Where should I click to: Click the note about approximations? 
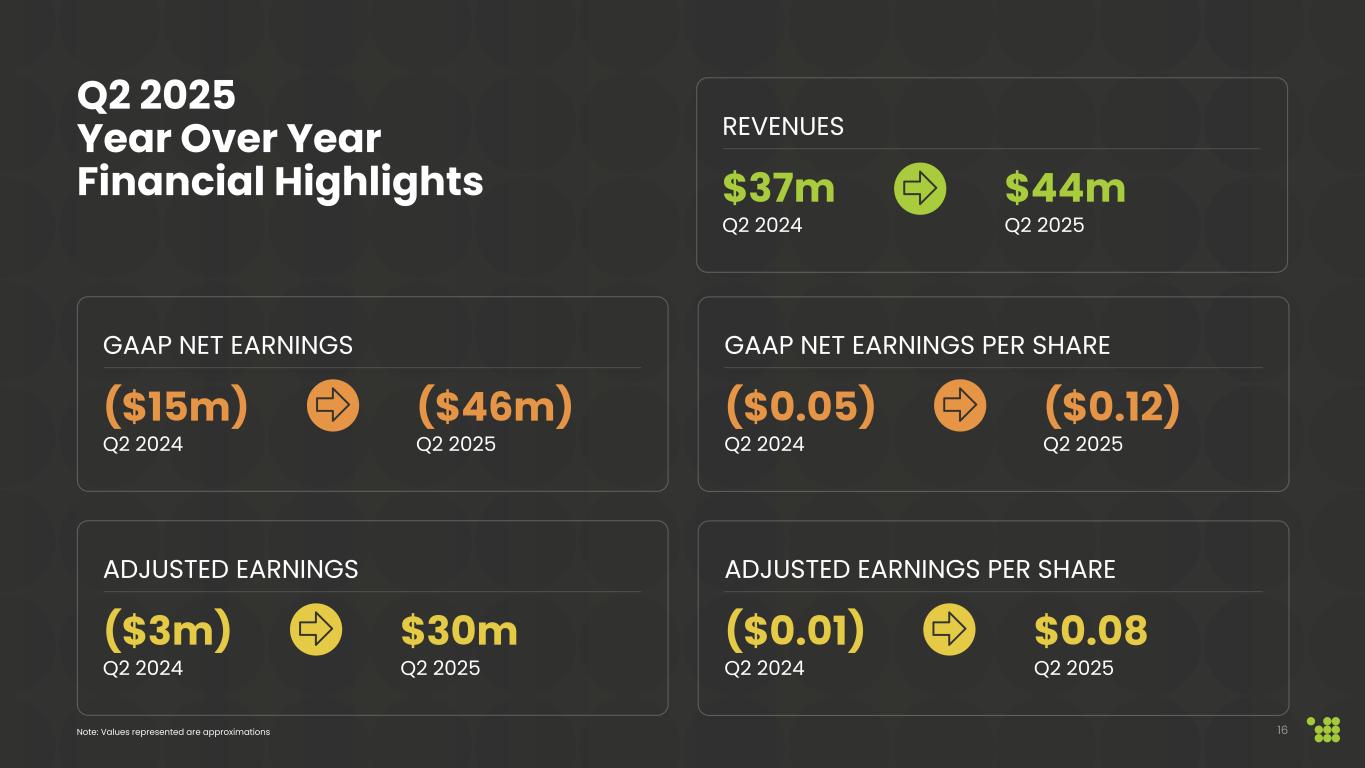click(x=173, y=732)
